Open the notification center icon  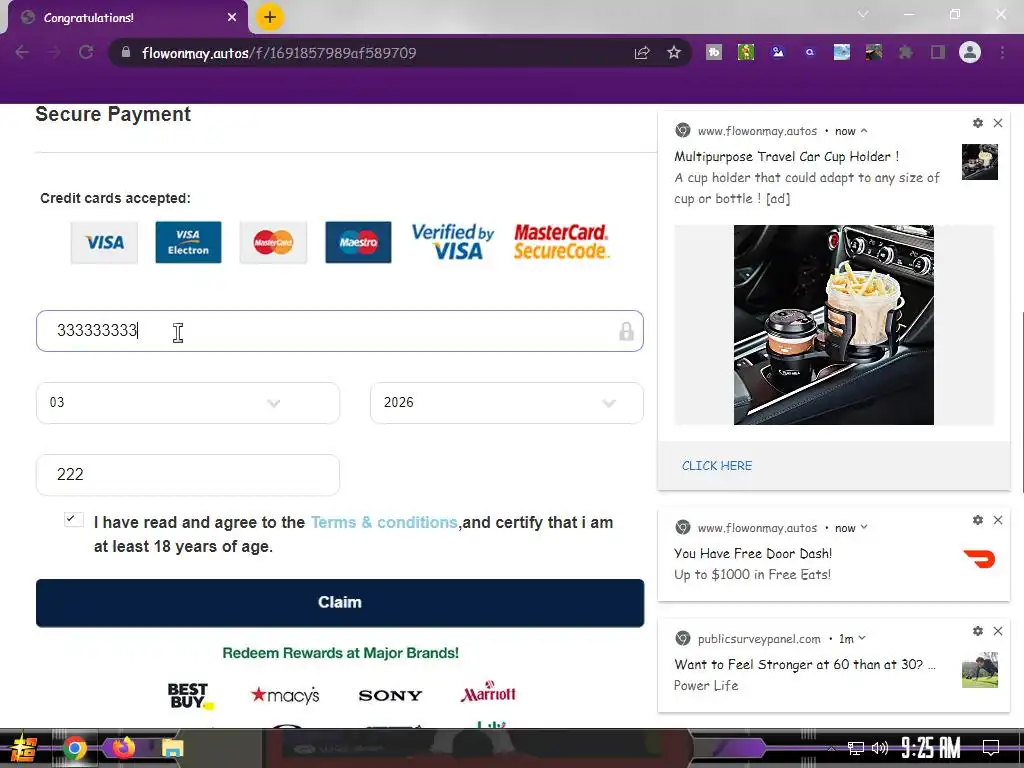(991, 747)
